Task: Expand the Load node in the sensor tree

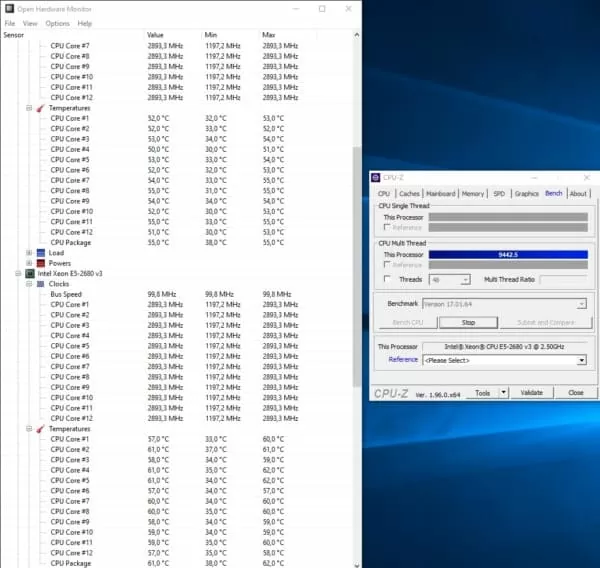Action: (29, 253)
